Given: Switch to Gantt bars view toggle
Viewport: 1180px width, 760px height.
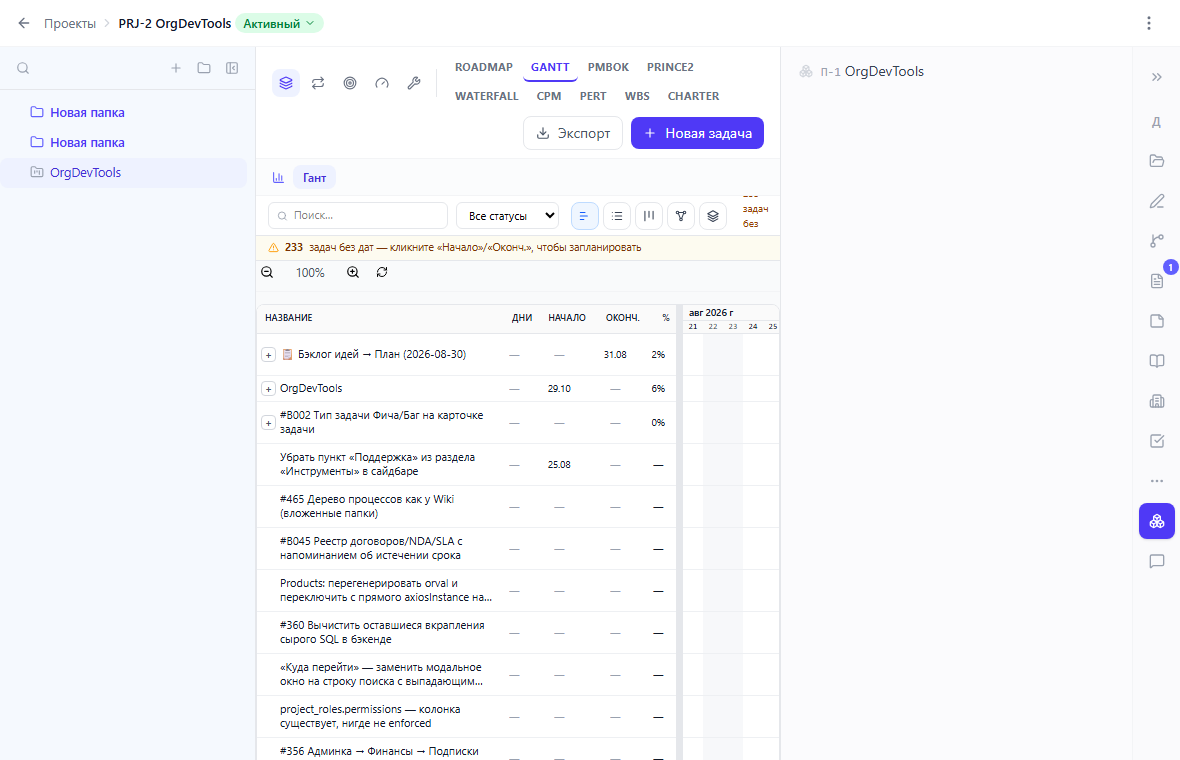Looking at the screenshot, I should [x=585, y=216].
